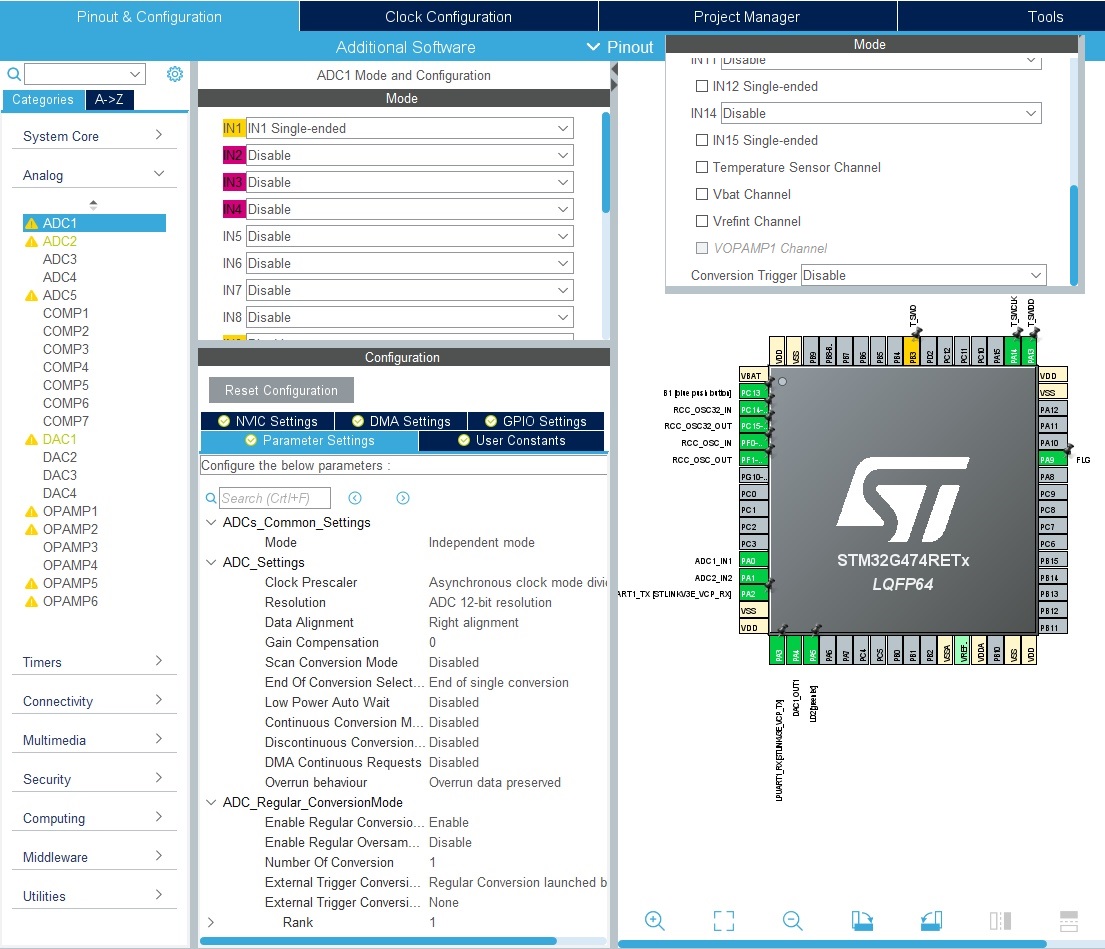Open the Tools tab
Image resolution: width=1105 pixels, height=949 pixels.
(x=1044, y=16)
